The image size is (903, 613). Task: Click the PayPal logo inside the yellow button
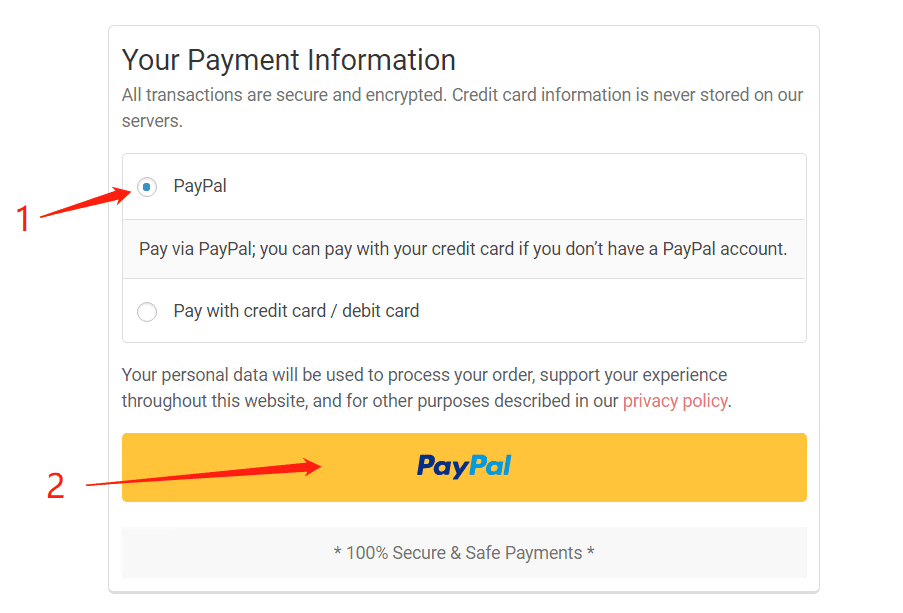point(464,466)
